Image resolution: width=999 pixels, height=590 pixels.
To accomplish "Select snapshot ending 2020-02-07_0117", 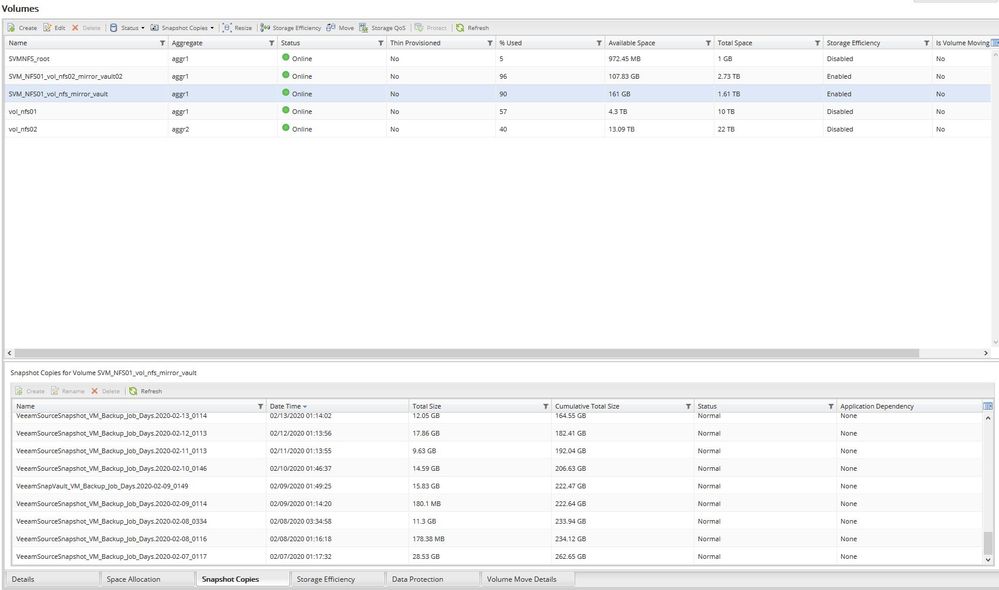I will tap(497, 557).
